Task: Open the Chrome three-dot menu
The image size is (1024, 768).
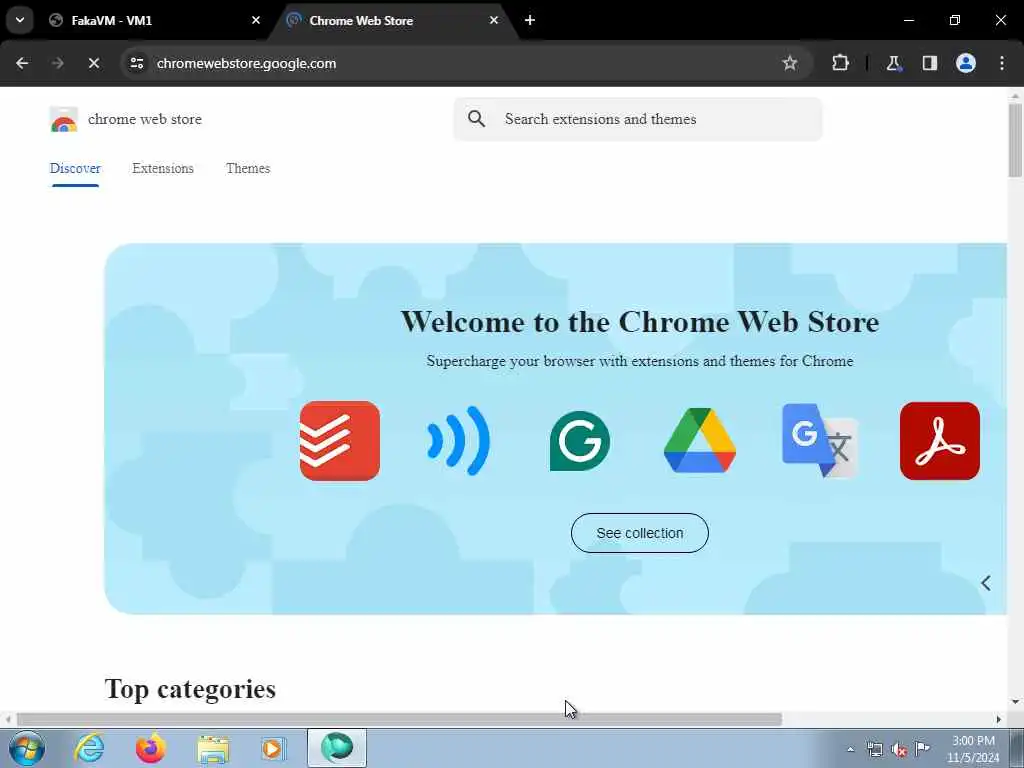Action: coord(1002,63)
